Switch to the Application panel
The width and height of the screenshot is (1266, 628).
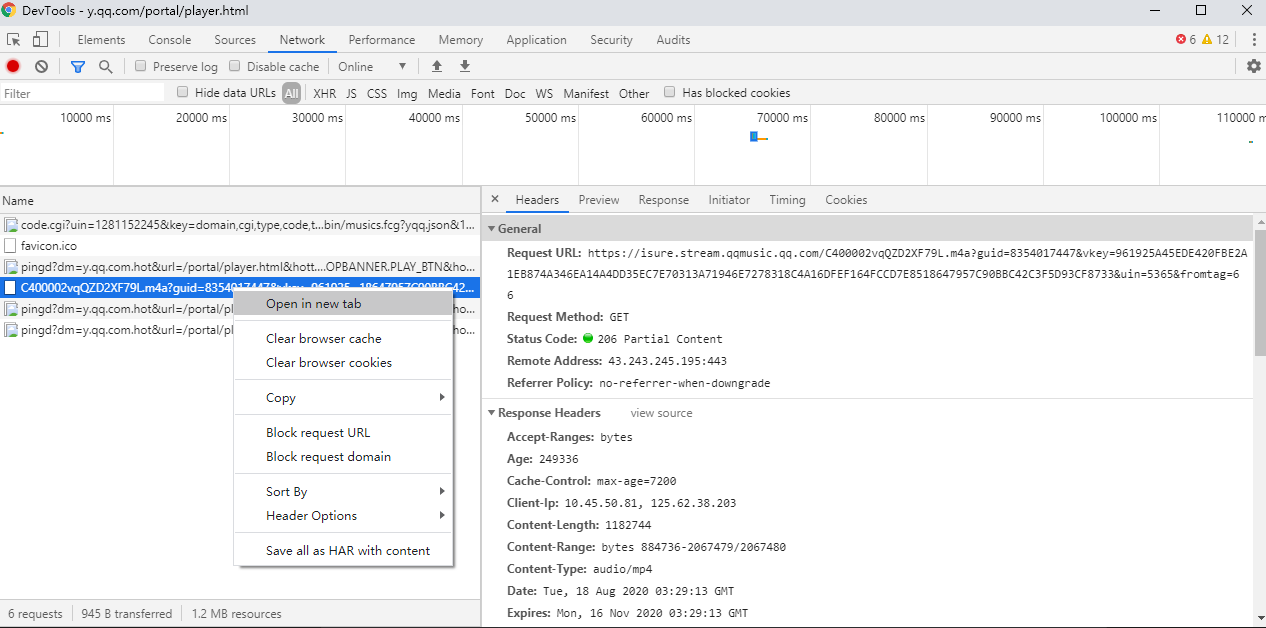(536, 40)
